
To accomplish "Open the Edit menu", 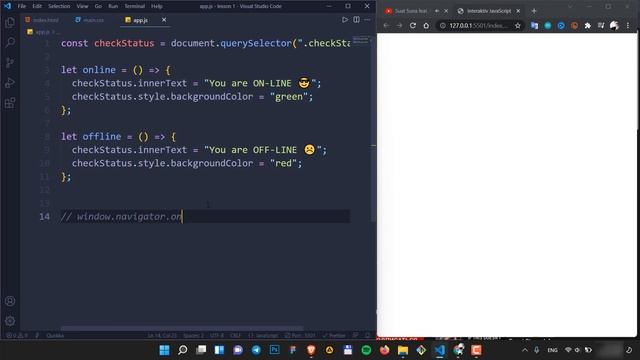I will (x=37, y=6).
